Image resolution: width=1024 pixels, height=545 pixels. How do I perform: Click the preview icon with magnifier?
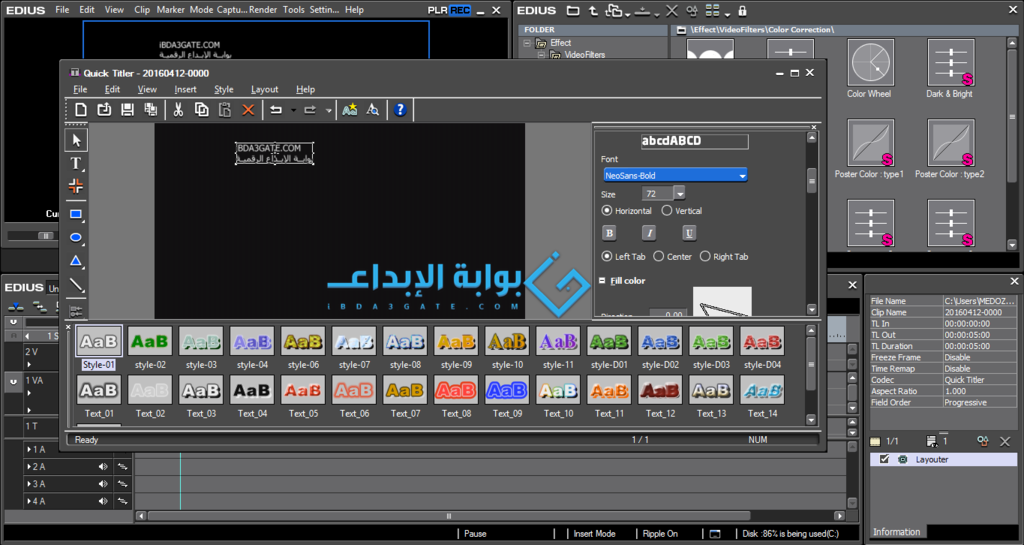tap(373, 110)
